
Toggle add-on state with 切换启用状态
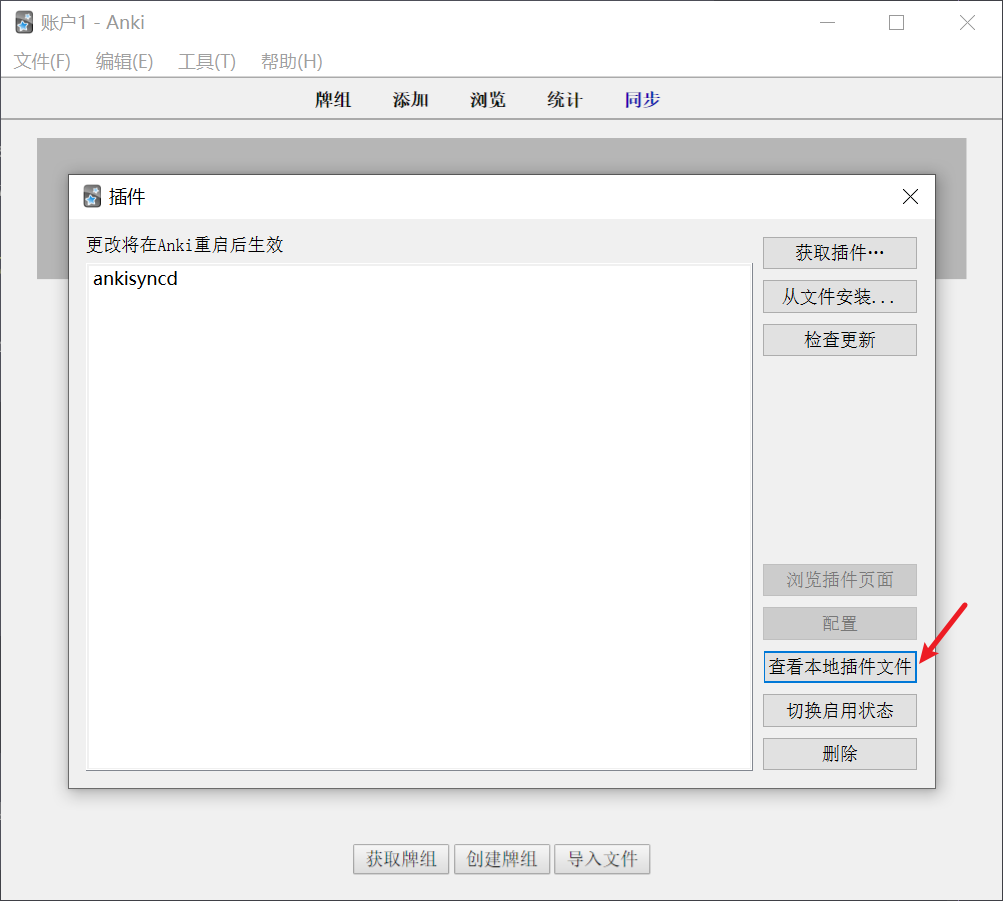839,711
